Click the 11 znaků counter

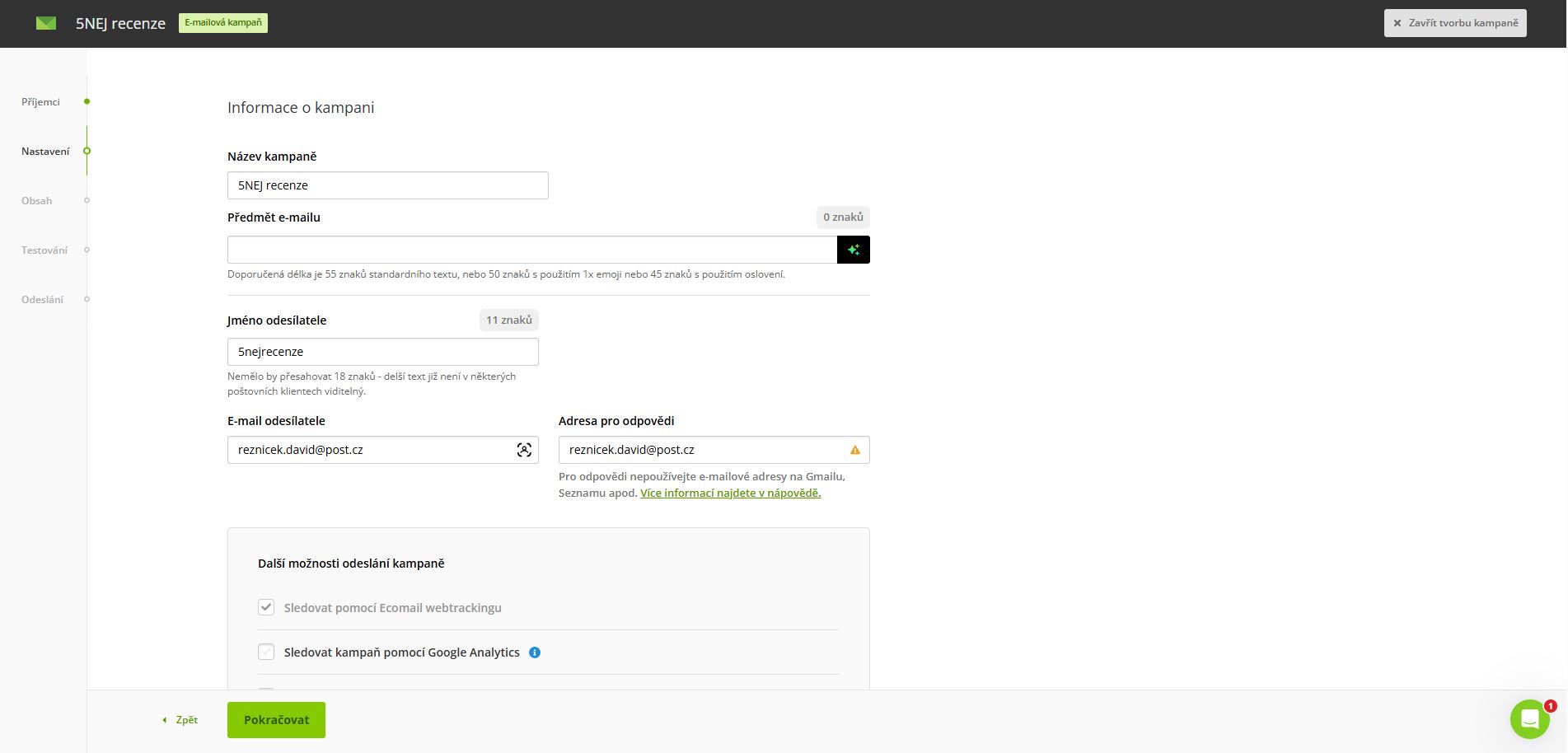[509, 320]
